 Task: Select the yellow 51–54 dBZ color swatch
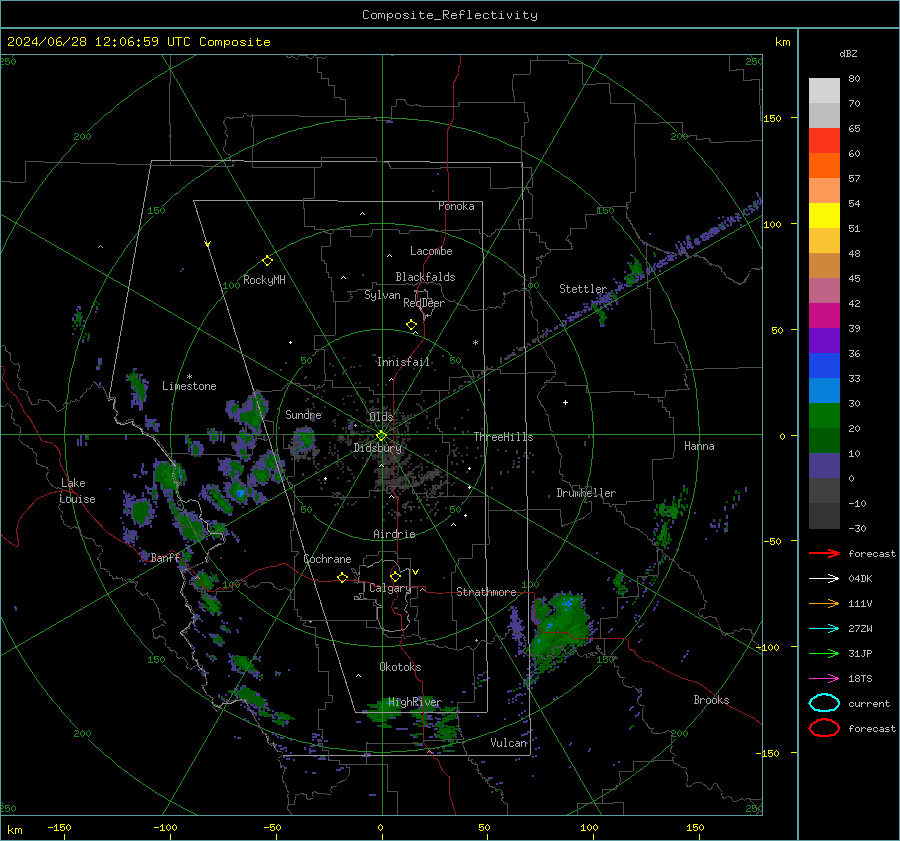point(824,216)
